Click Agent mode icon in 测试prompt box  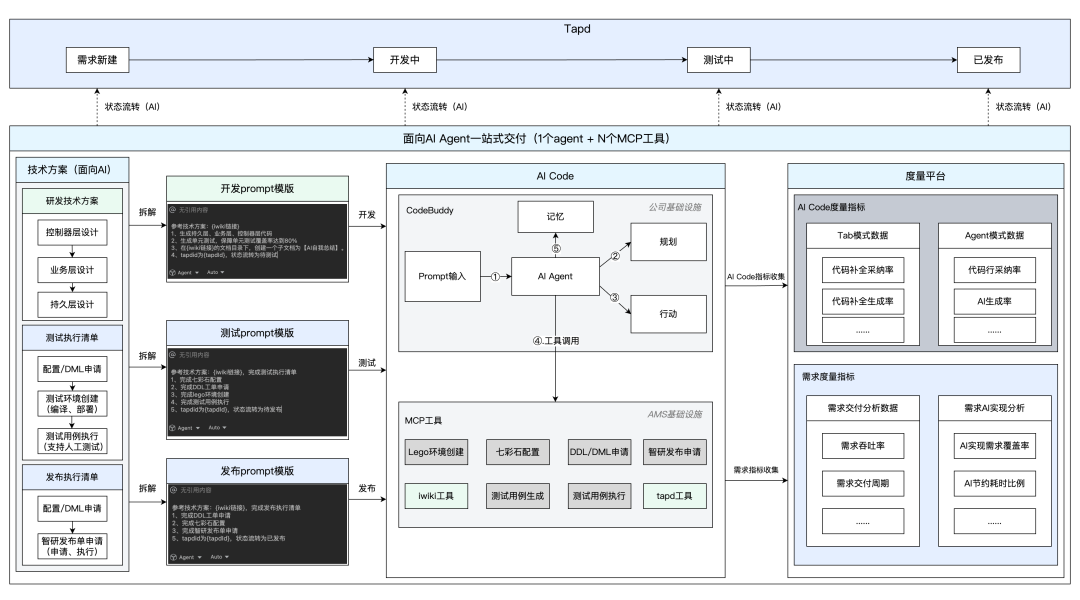click(x=173, y=427)
